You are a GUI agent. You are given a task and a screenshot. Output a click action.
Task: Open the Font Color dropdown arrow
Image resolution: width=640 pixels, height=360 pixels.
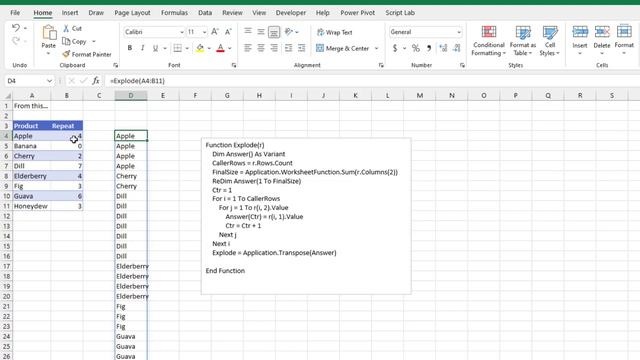(x=230, y=48)
